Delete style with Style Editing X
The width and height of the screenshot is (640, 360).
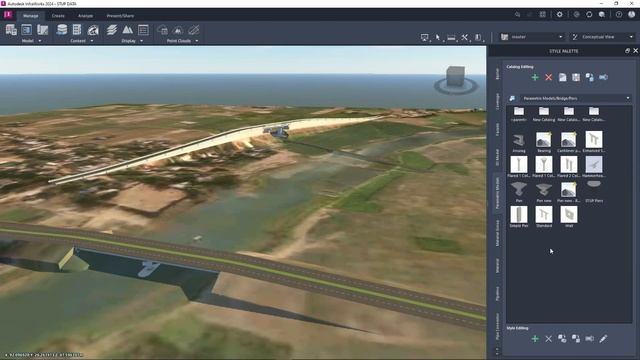549,339
